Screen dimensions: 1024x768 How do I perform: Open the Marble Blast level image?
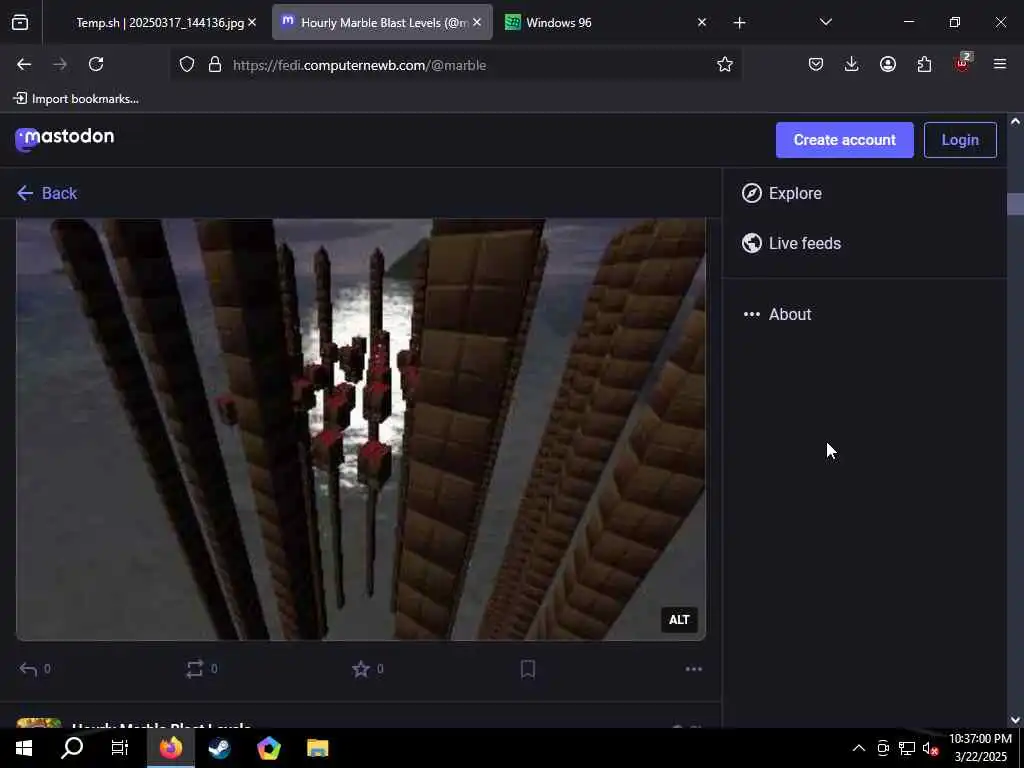360,429
